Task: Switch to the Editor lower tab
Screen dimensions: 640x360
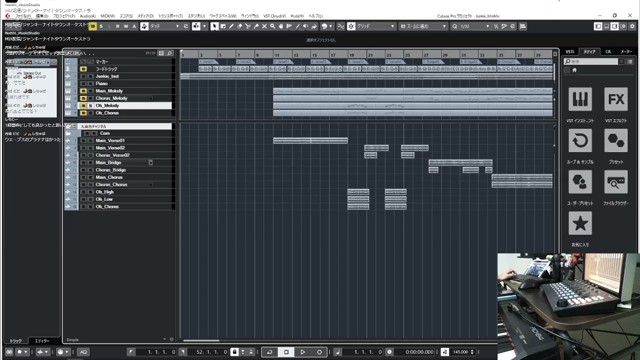Action: (42, 340)
